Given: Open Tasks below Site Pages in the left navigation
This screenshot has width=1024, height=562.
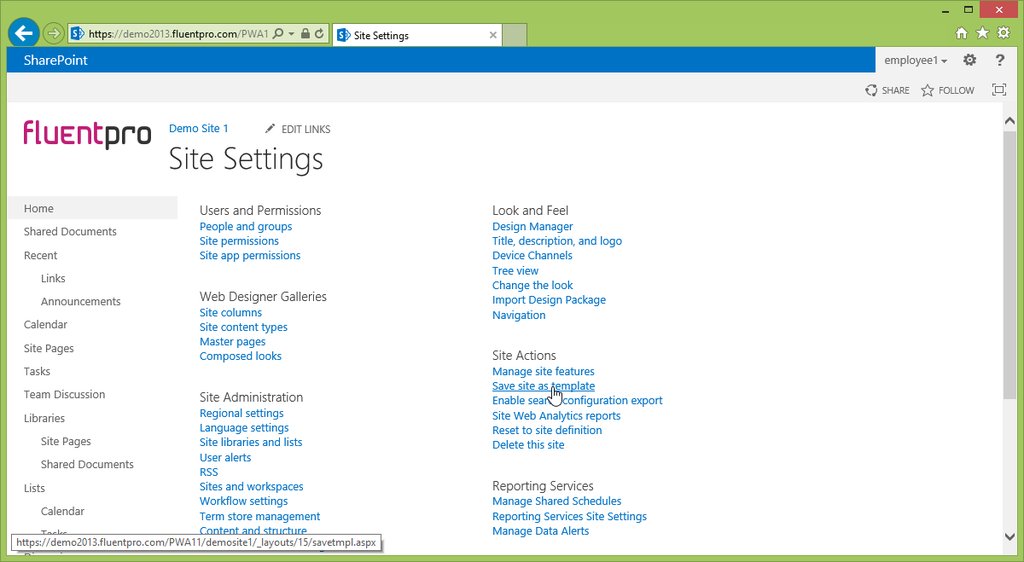Looking at the screenshot, I should [x=37, y=371].
